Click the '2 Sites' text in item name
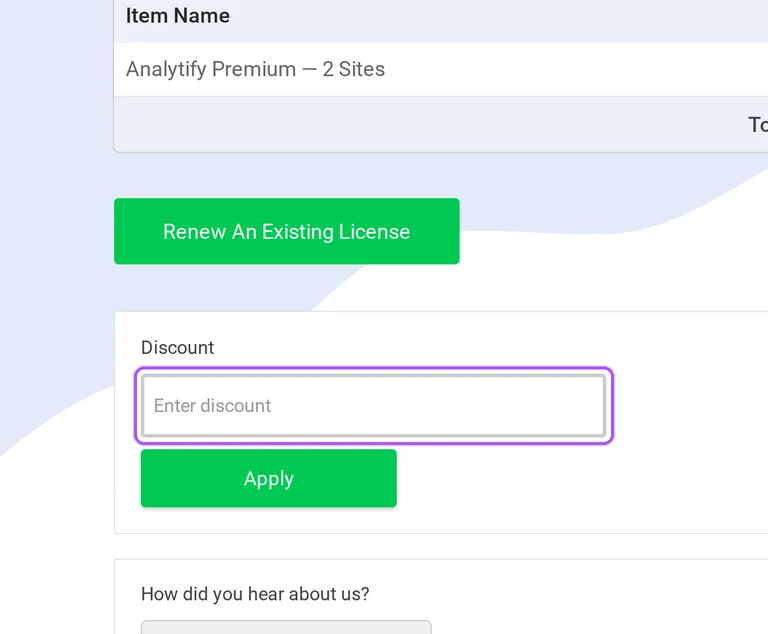768x634 pixels. 354,69
